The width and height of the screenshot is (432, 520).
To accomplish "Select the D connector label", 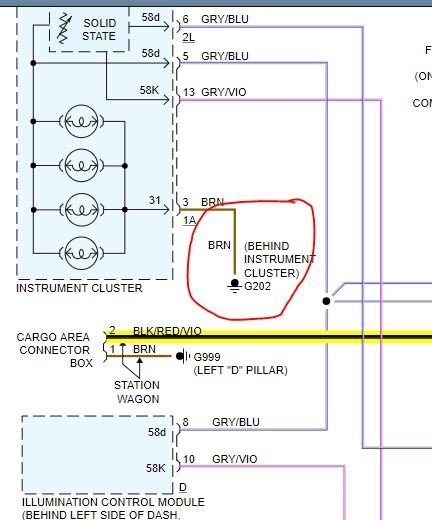I will point(183,487).
